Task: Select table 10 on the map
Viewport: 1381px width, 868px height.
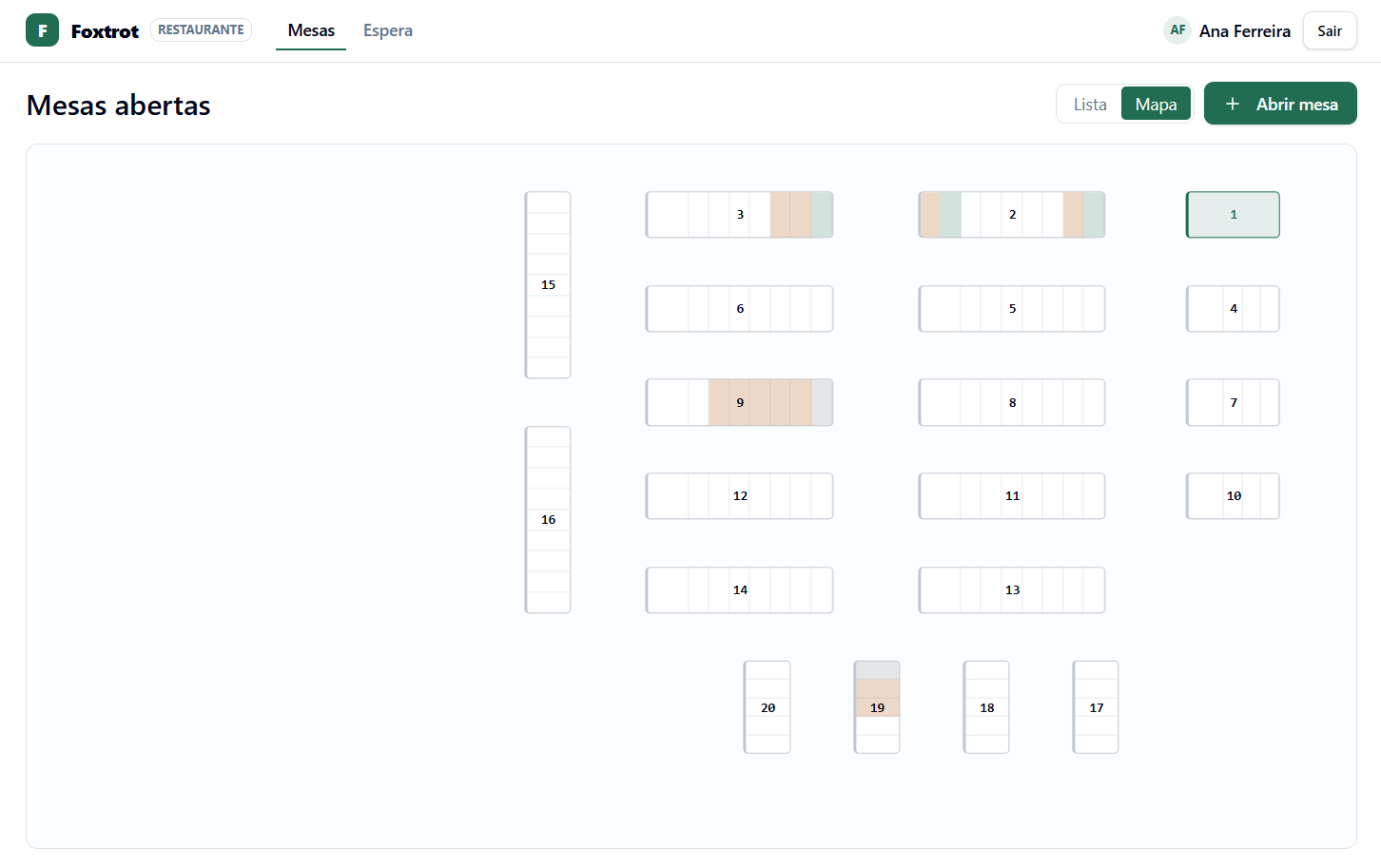Action: 1233,496
